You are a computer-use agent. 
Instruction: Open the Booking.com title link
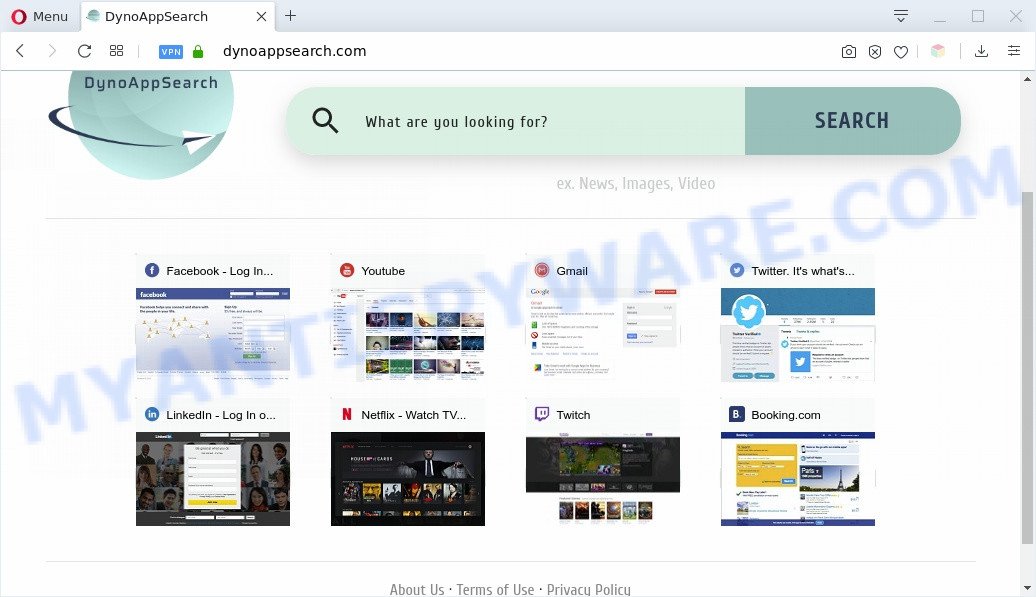click(786, 415)
